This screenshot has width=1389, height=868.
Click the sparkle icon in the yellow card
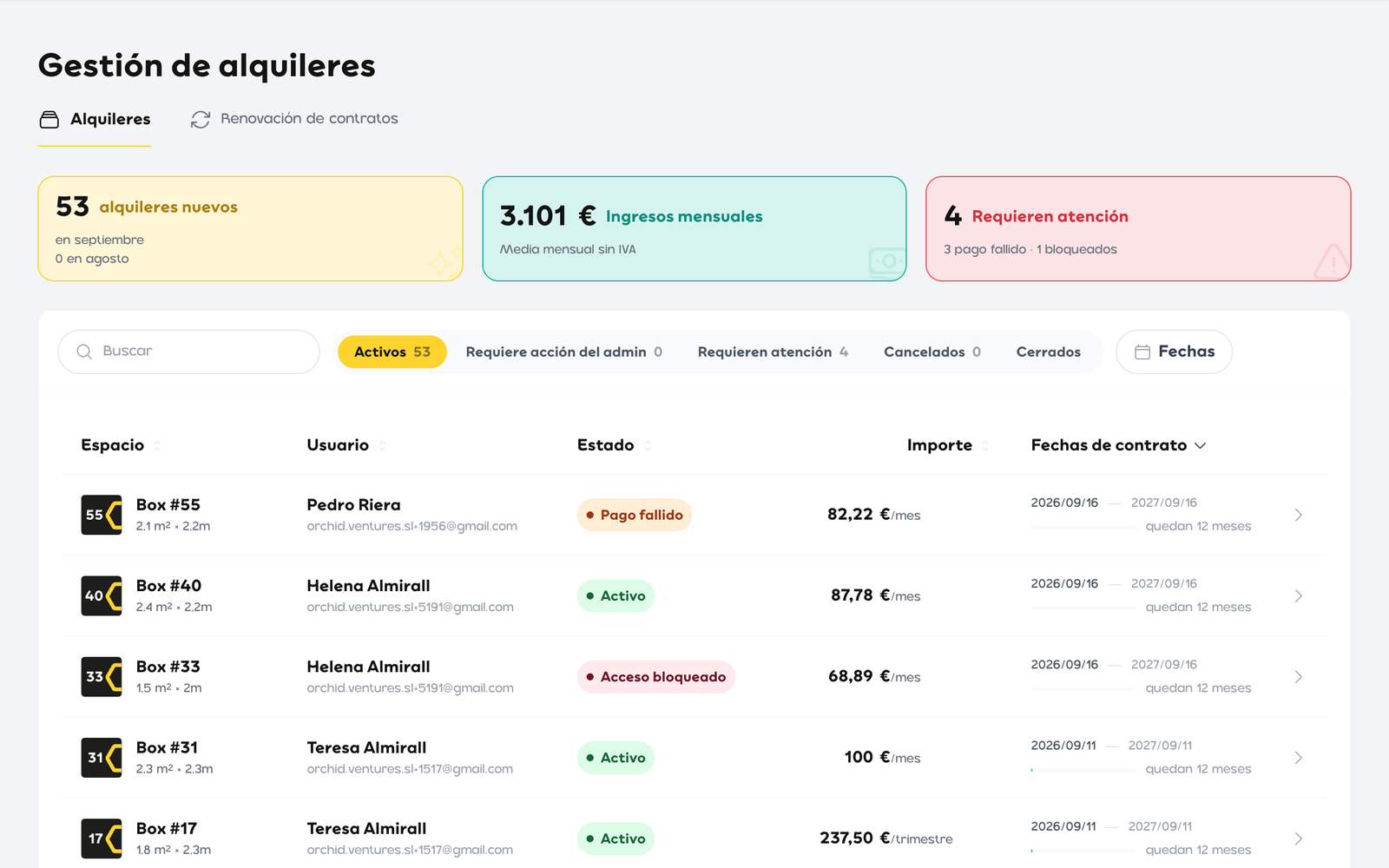(444, 262)
